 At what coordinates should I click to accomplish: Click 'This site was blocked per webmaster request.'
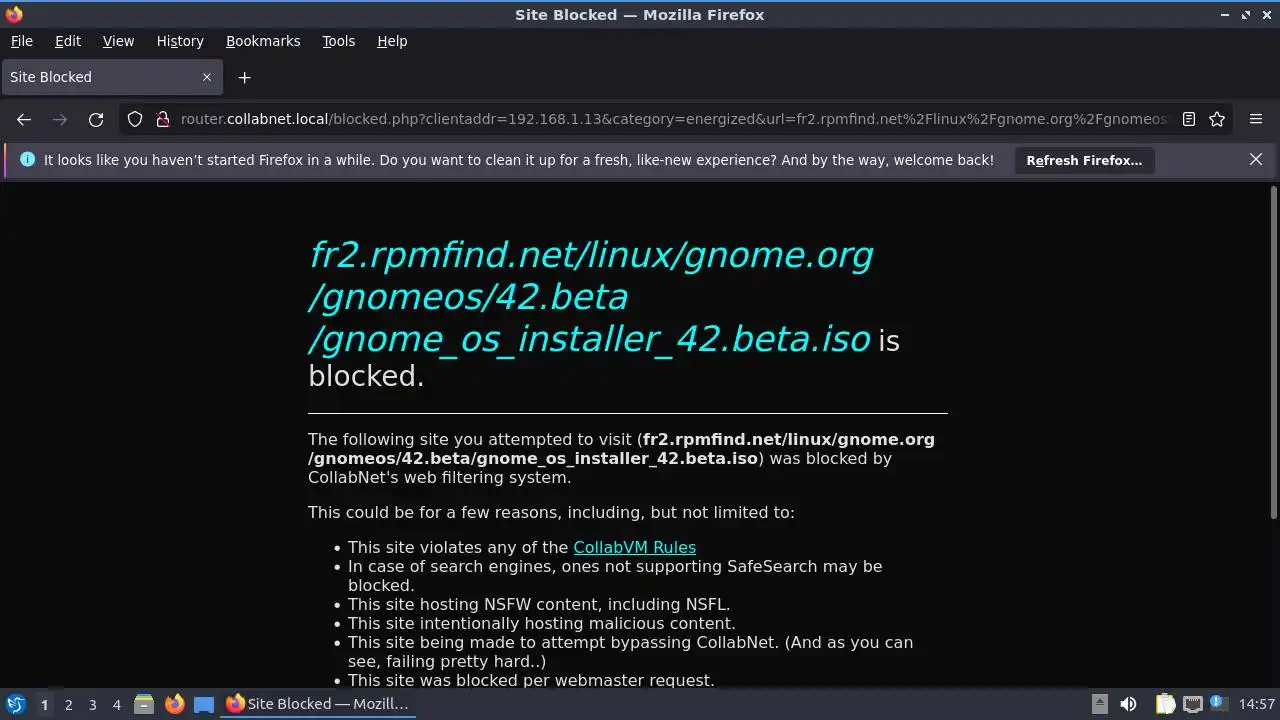(x=531, y=680)
